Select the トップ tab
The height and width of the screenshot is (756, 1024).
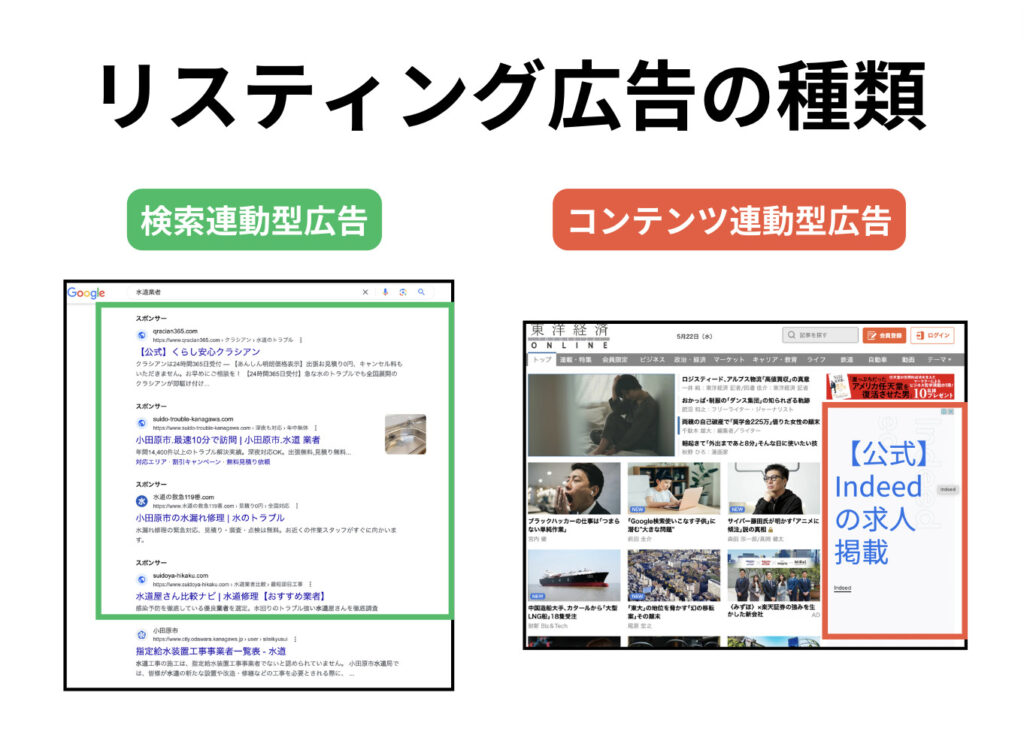tap(542, 359)
